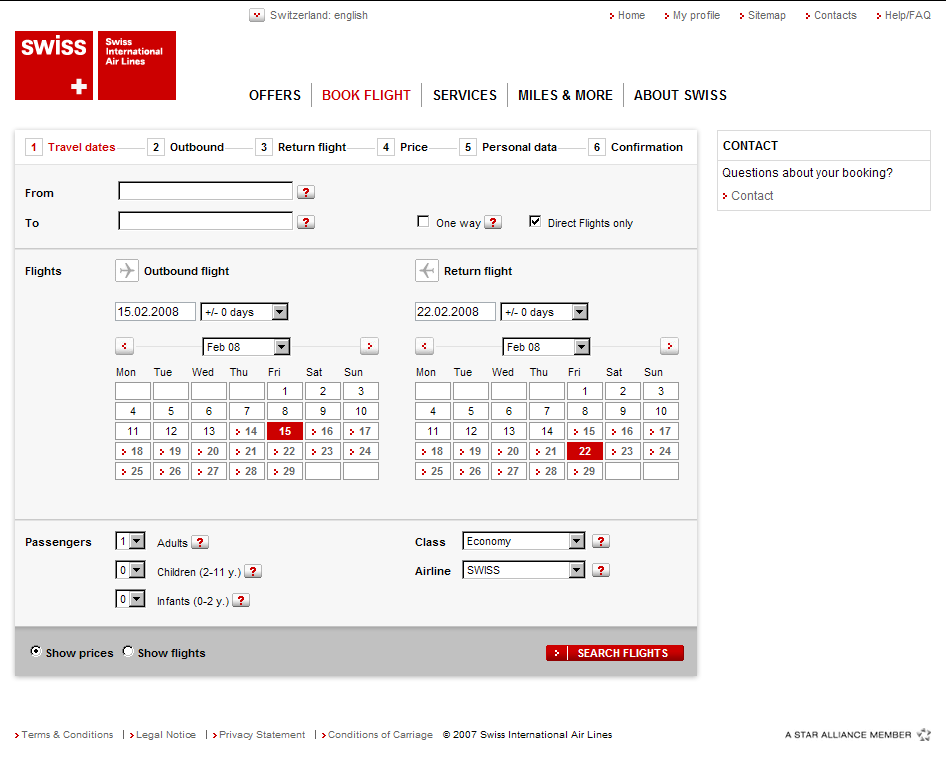Click the To airport input field
The width and height of the screenshot is (946, 757).
(x=206, y=221)
